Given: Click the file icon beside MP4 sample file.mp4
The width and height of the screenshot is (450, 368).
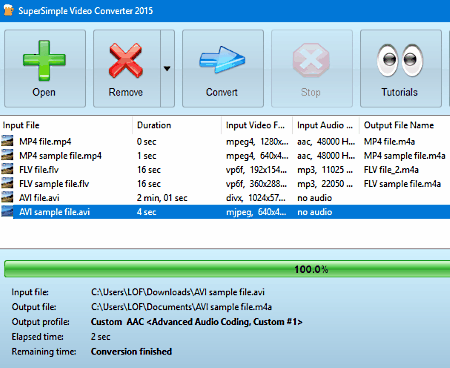Looking at the screenshot, I should (x=7, y=155).
